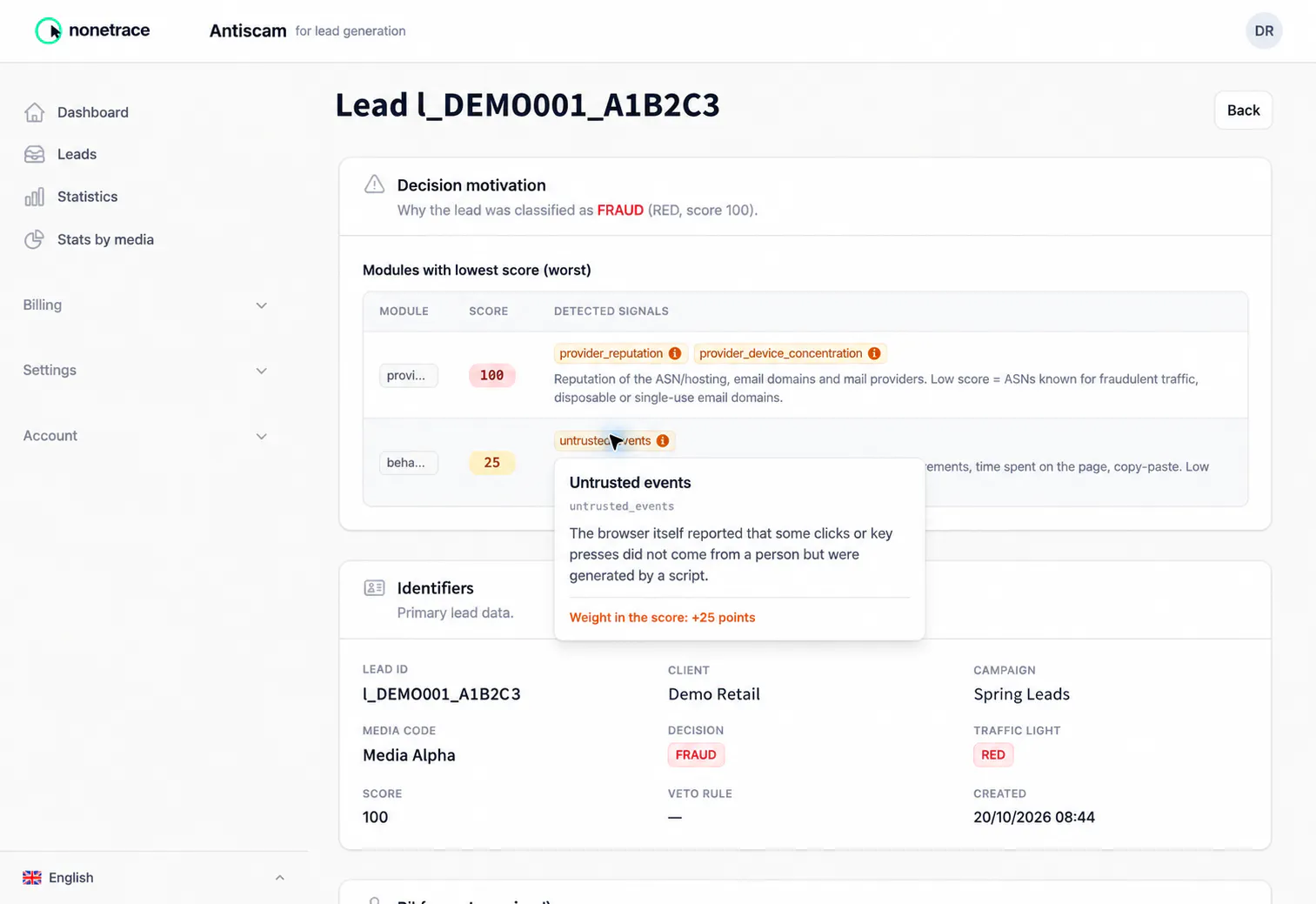Open the Dashboard home icon
The height and width of the screenshot is (904, 1316).
click(x=35, y=112)
